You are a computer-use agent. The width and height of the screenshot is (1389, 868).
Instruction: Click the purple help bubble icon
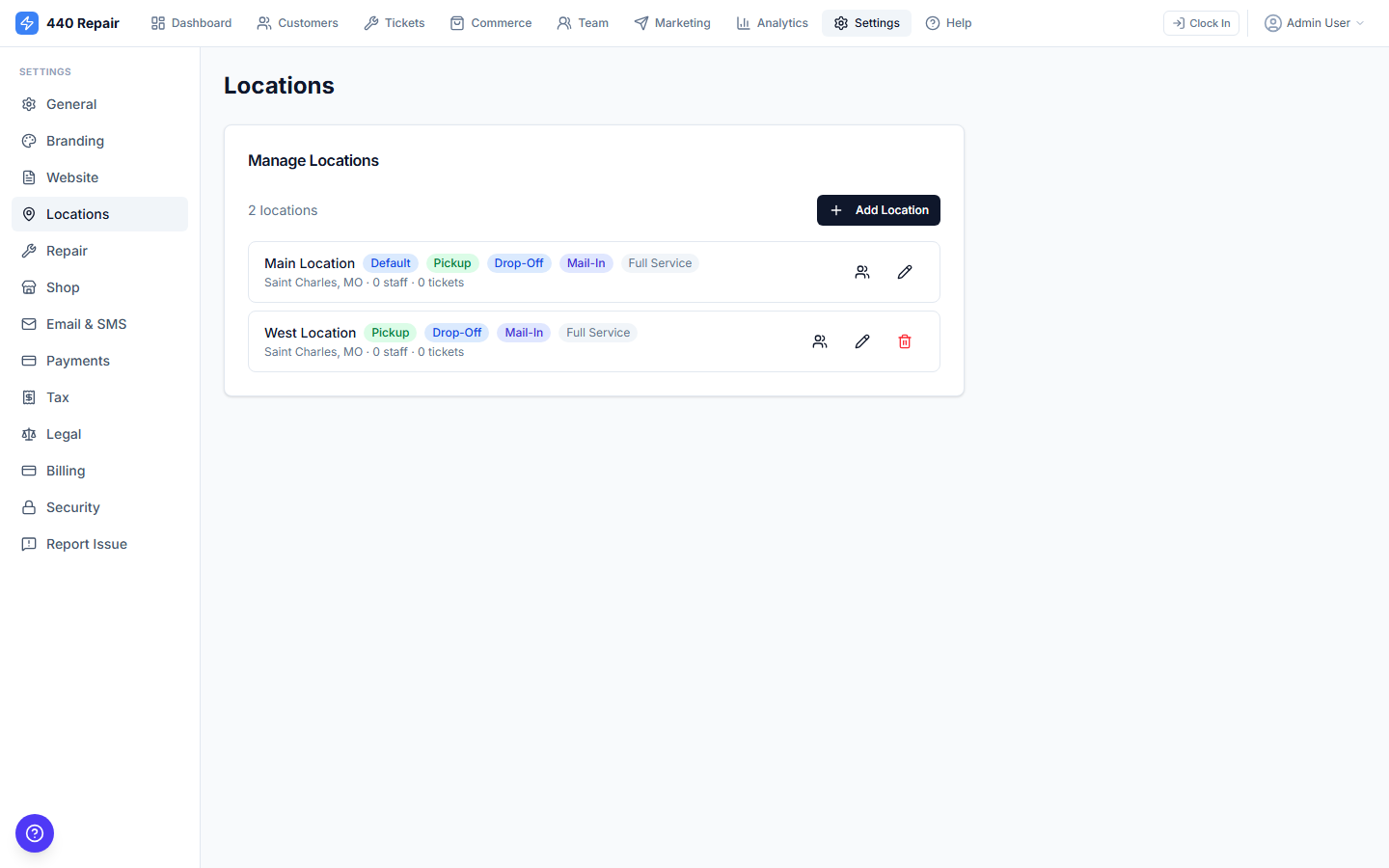coord(35,833)
